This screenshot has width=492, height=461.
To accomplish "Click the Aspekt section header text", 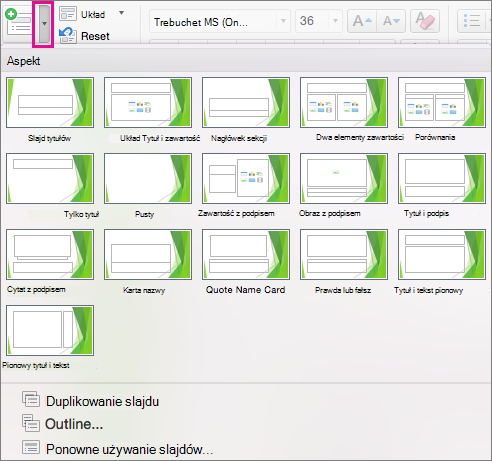I will click(23, 61).
